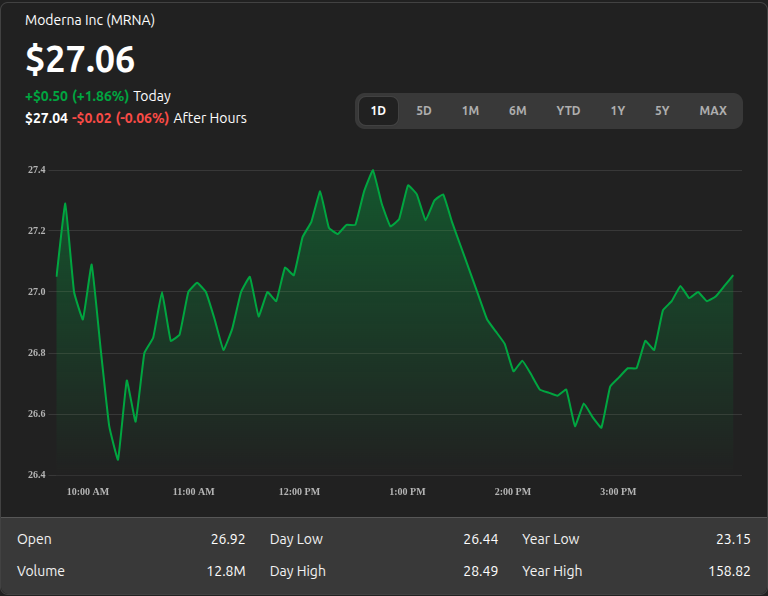Screen dimensions: 768x596
Task: Click the 27.0 y-axis label
Action: coord(36,292)
